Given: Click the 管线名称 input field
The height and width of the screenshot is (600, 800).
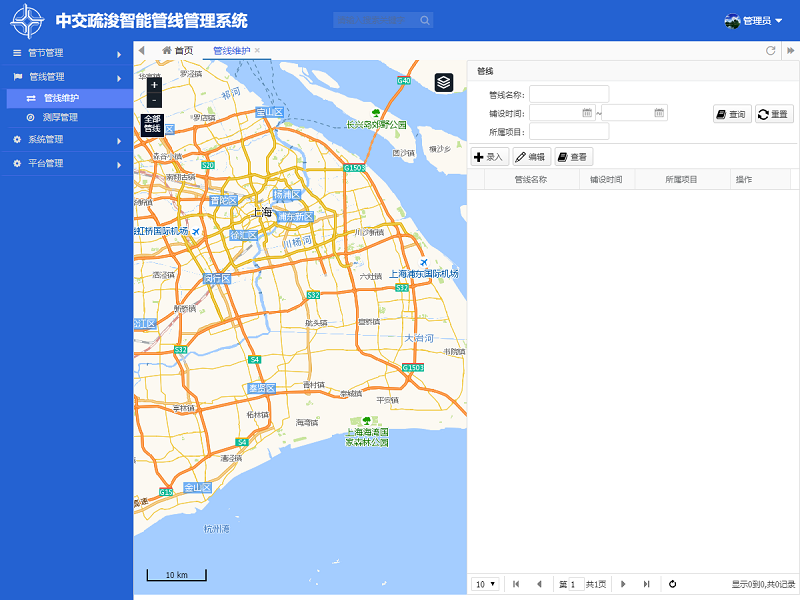Looking at the screenshot, I should (x=569, y=94).
